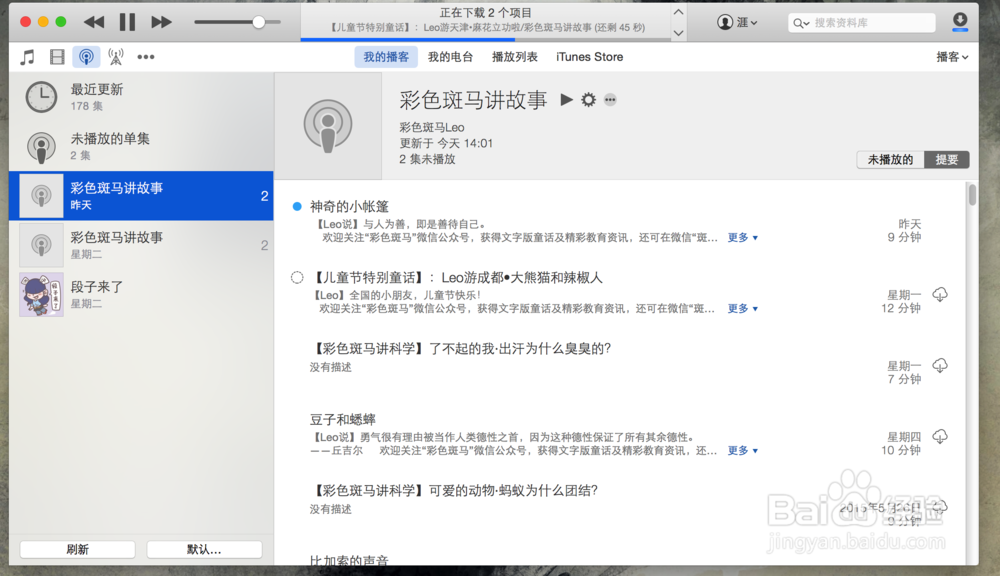Toggle played status dot on 神奇的小帐篷
Image resolution: width=1000 pixels, height=576 pixels.
295,206
